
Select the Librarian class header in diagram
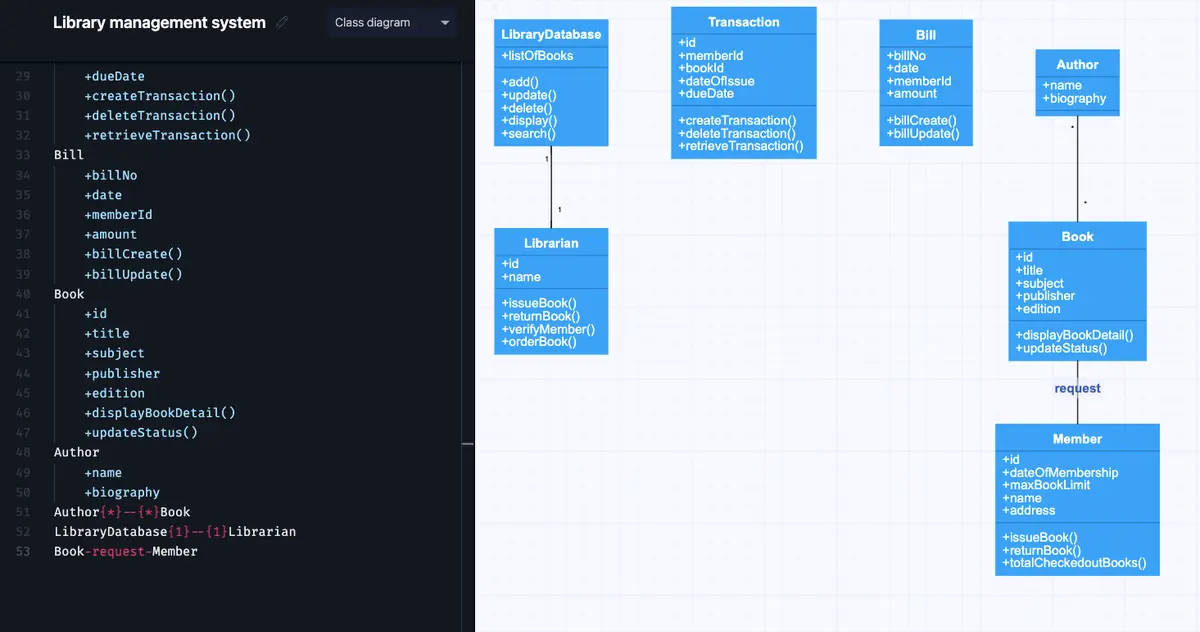pyautogui.click(x=551, y=242)
